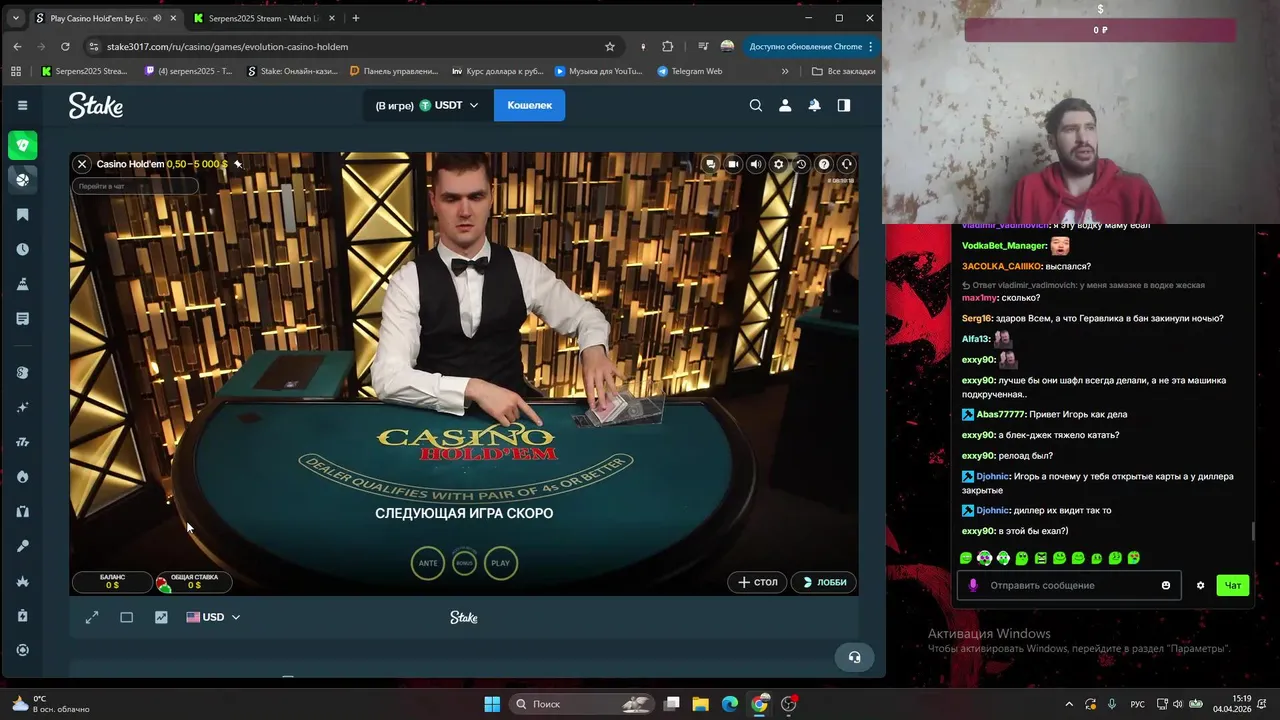Reload the page in Chrome
Image resolution: width=1280 pixels, height=720 pixels.
click(65, 46)
